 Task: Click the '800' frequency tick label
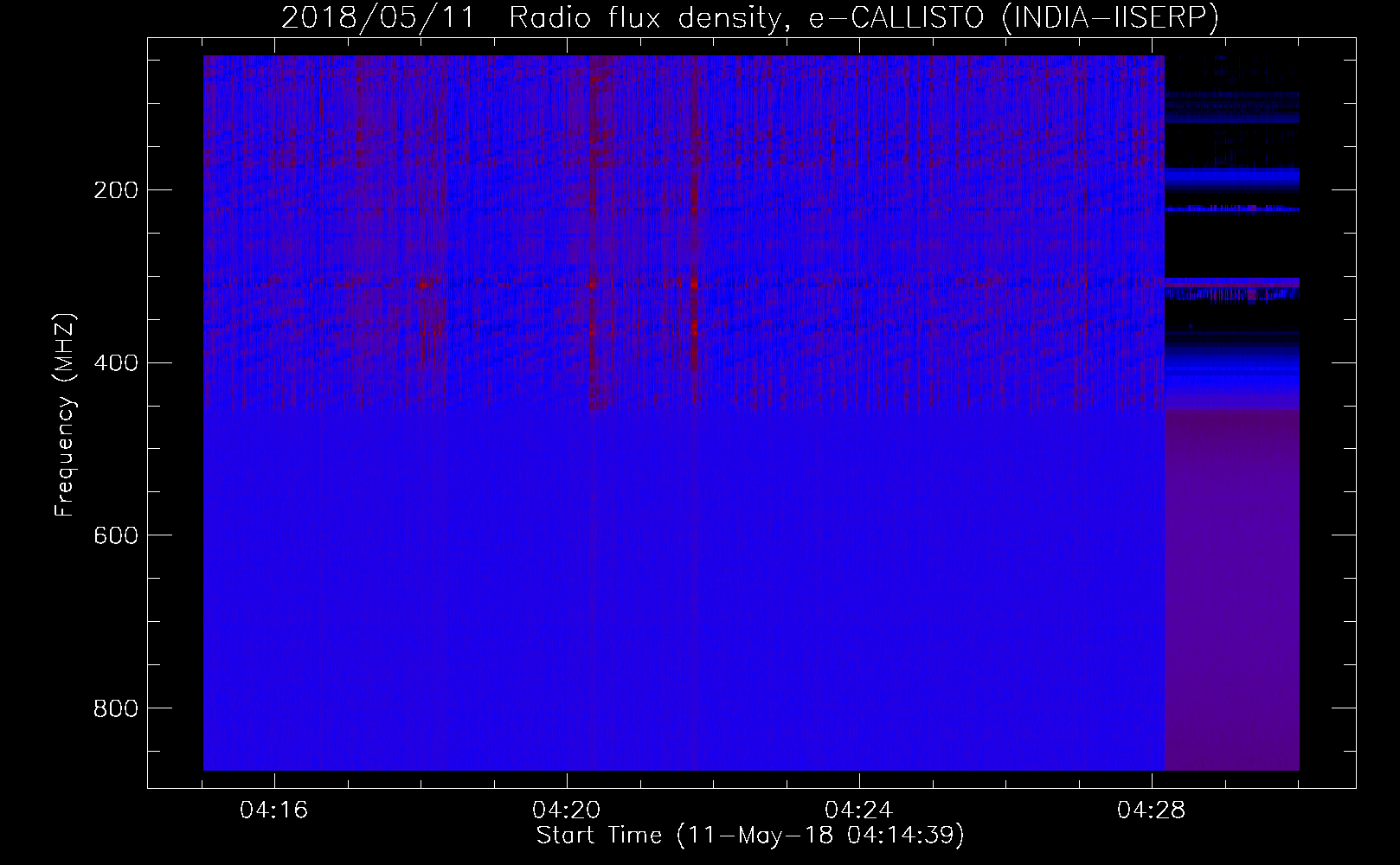click(x=115, y=708)
